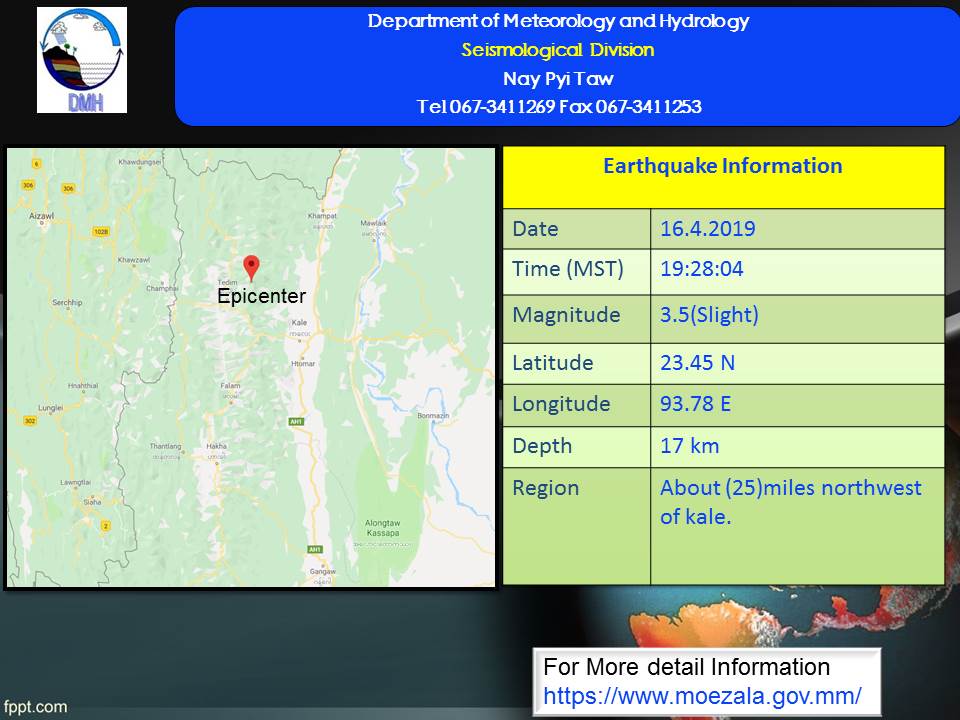The image size is (960, 720).
Task: Click Khampat town label on map
Action: coord(322,216)
